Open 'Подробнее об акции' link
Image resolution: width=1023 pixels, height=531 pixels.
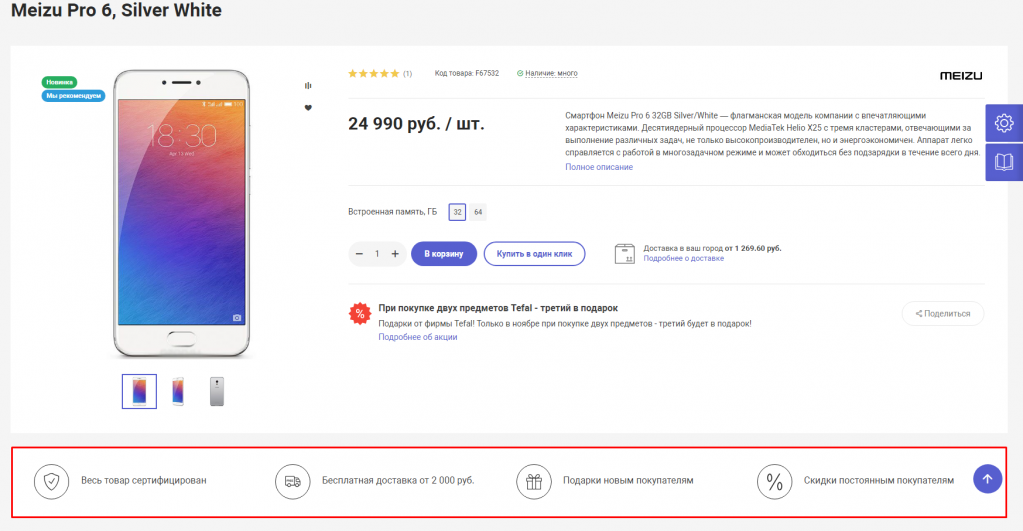(418, 337)
